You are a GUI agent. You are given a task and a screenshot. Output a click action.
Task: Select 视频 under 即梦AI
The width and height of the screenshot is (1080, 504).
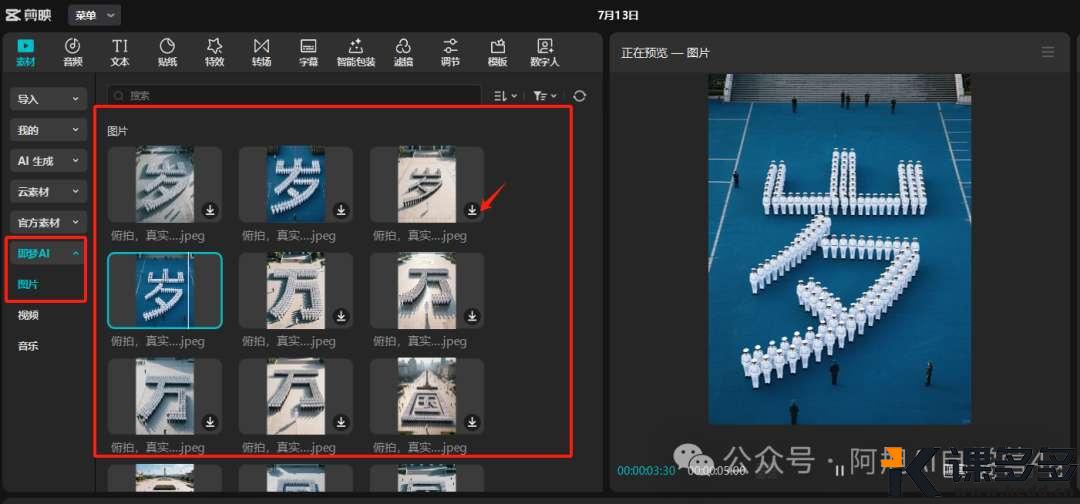pyautogui.click(x=28, y=316)
